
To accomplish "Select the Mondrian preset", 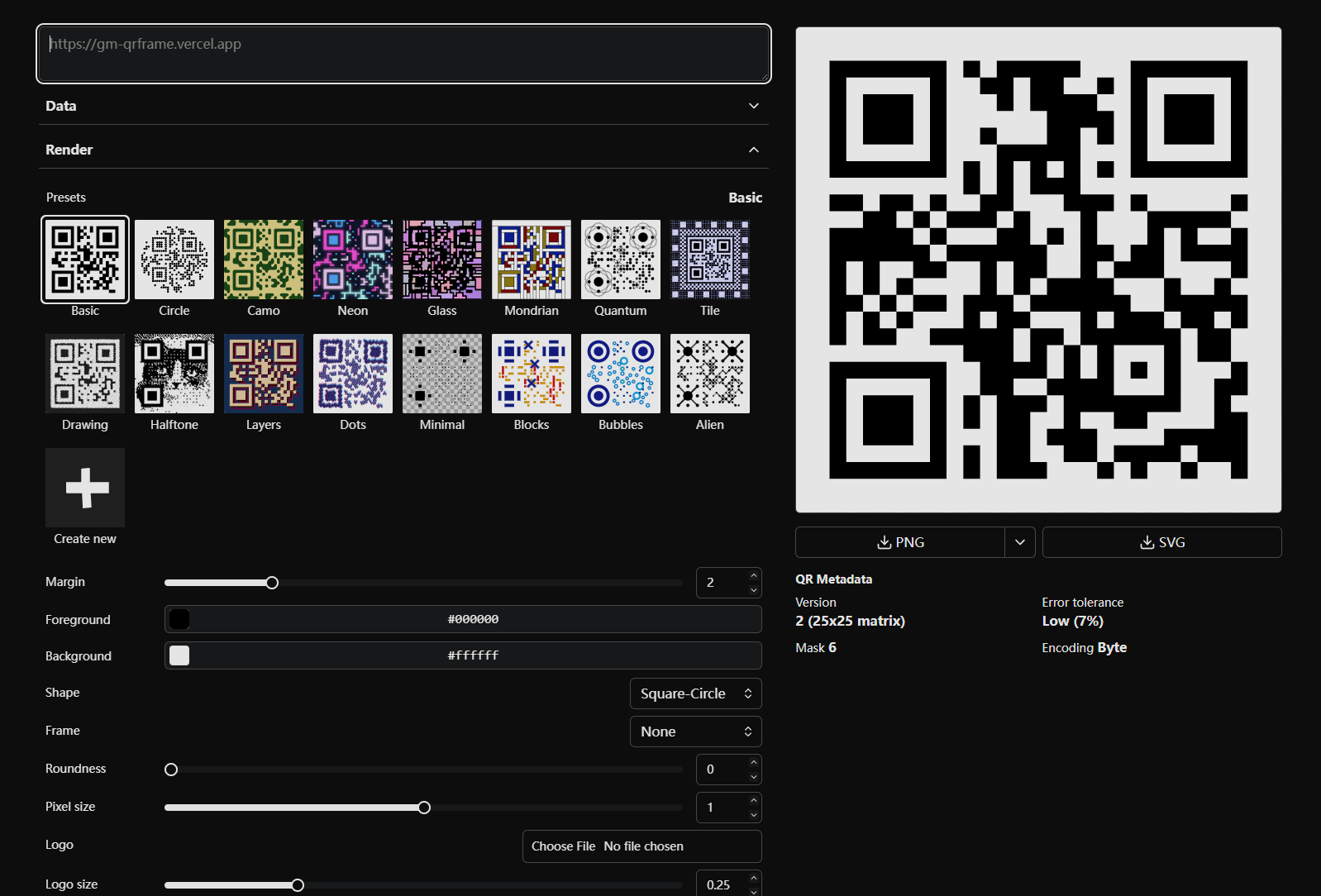I will [x=532, y=260].
